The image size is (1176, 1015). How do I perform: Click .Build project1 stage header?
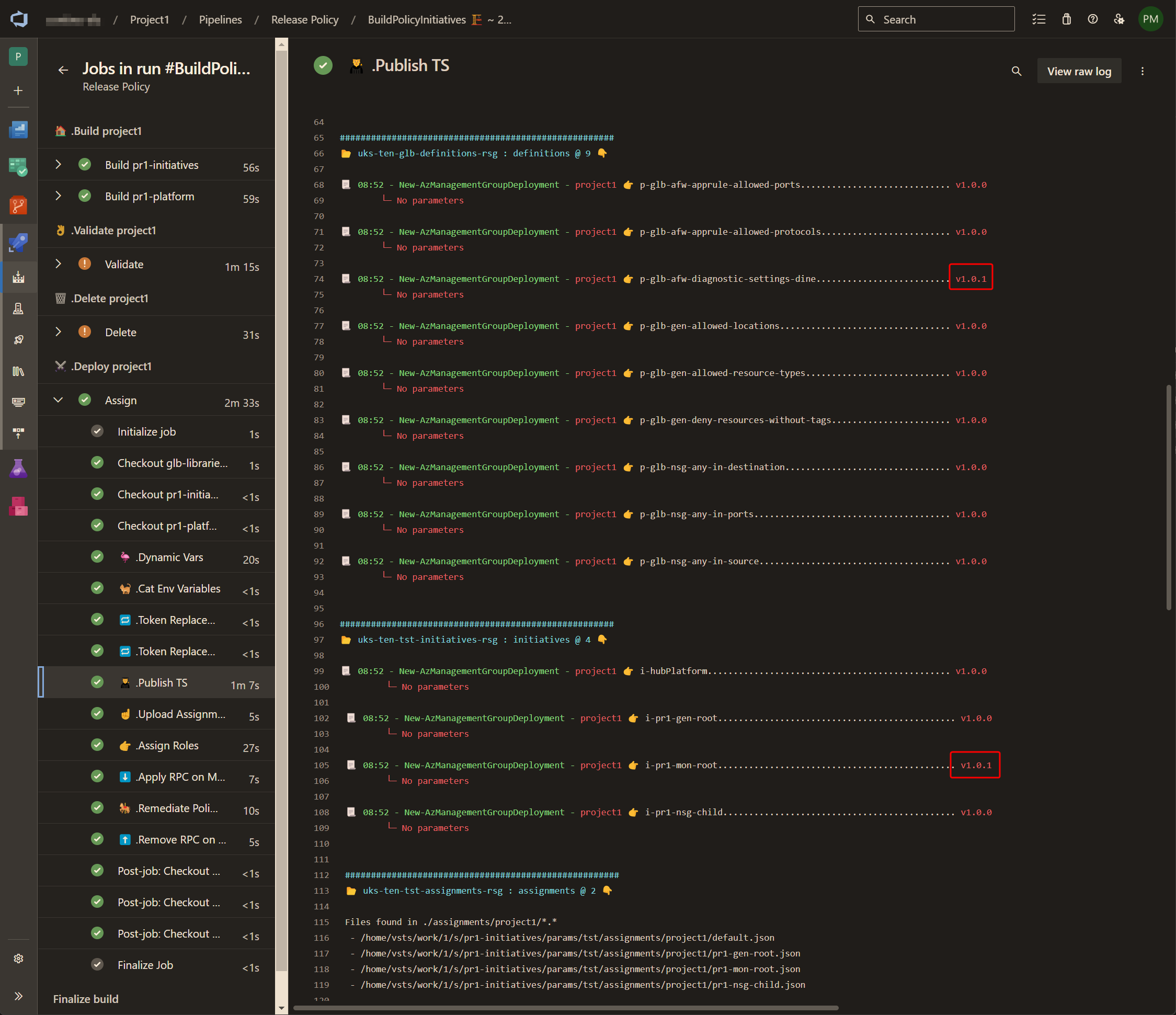coord(157,131)
